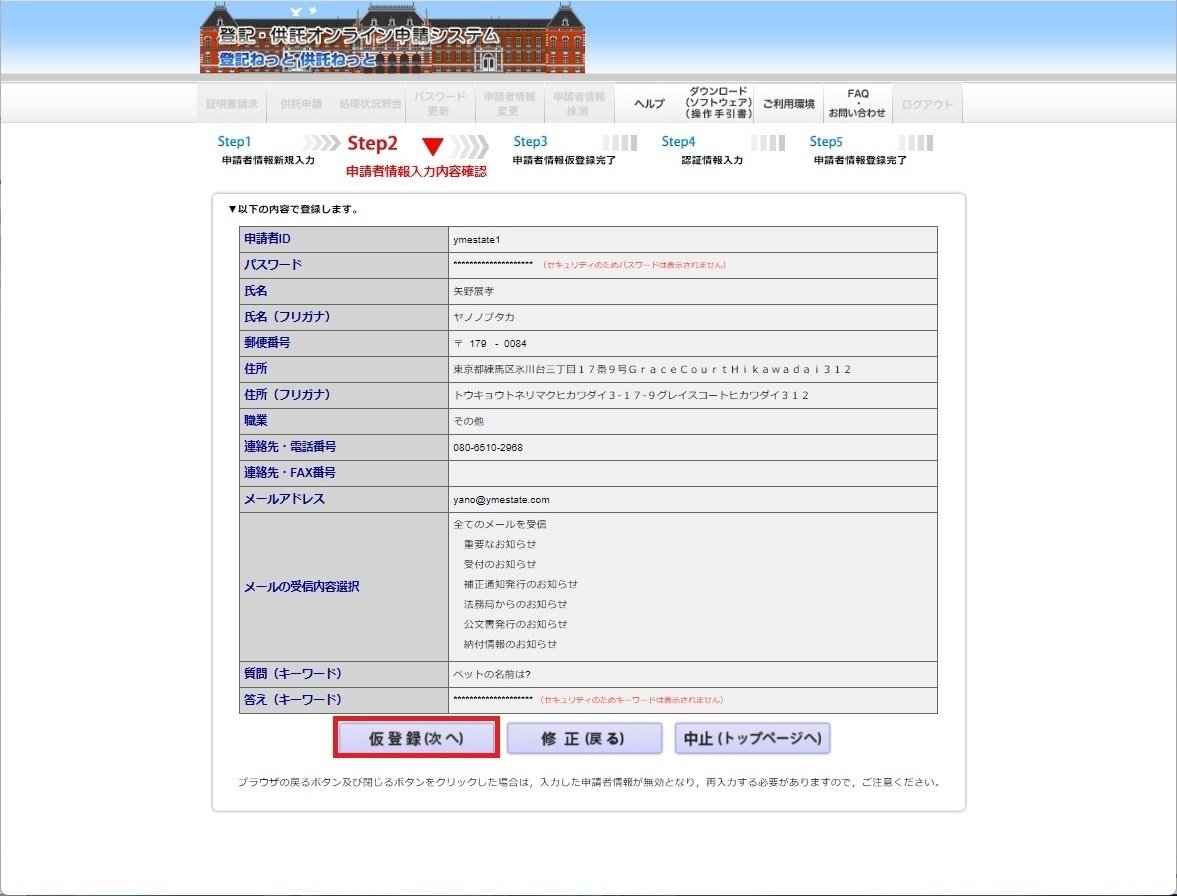Open the ヘルプ menu item

pos(649,104)
